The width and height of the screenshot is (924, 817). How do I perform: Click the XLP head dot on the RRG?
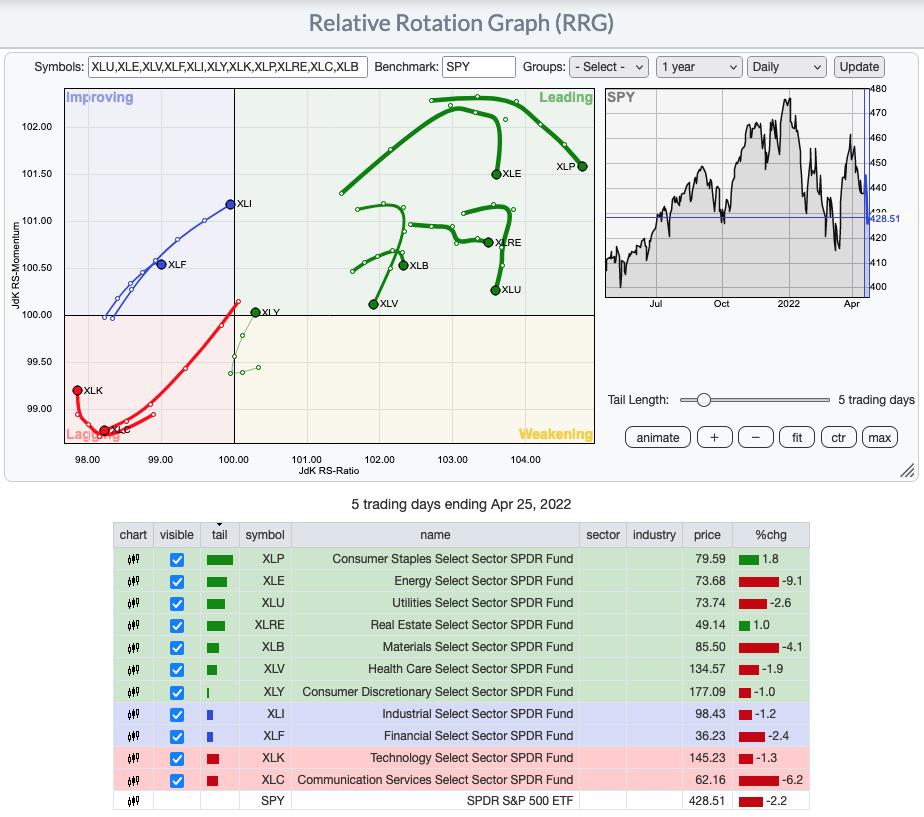(x=582, y=166)
